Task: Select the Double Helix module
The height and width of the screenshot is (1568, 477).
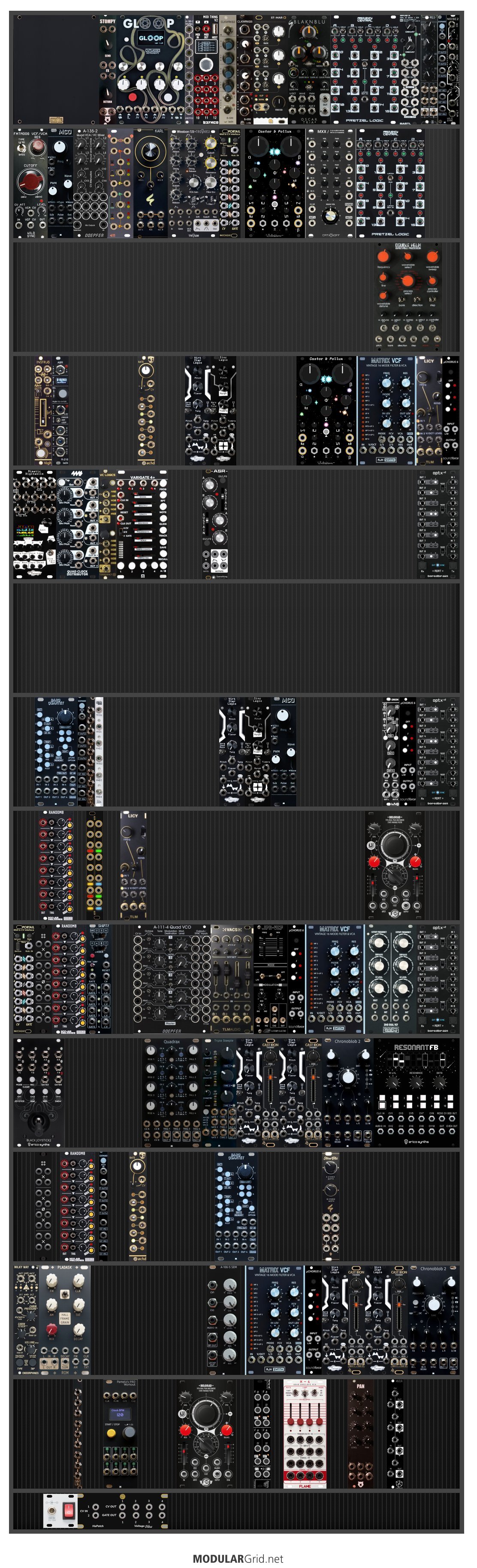Action: click(x=408, y=297)
